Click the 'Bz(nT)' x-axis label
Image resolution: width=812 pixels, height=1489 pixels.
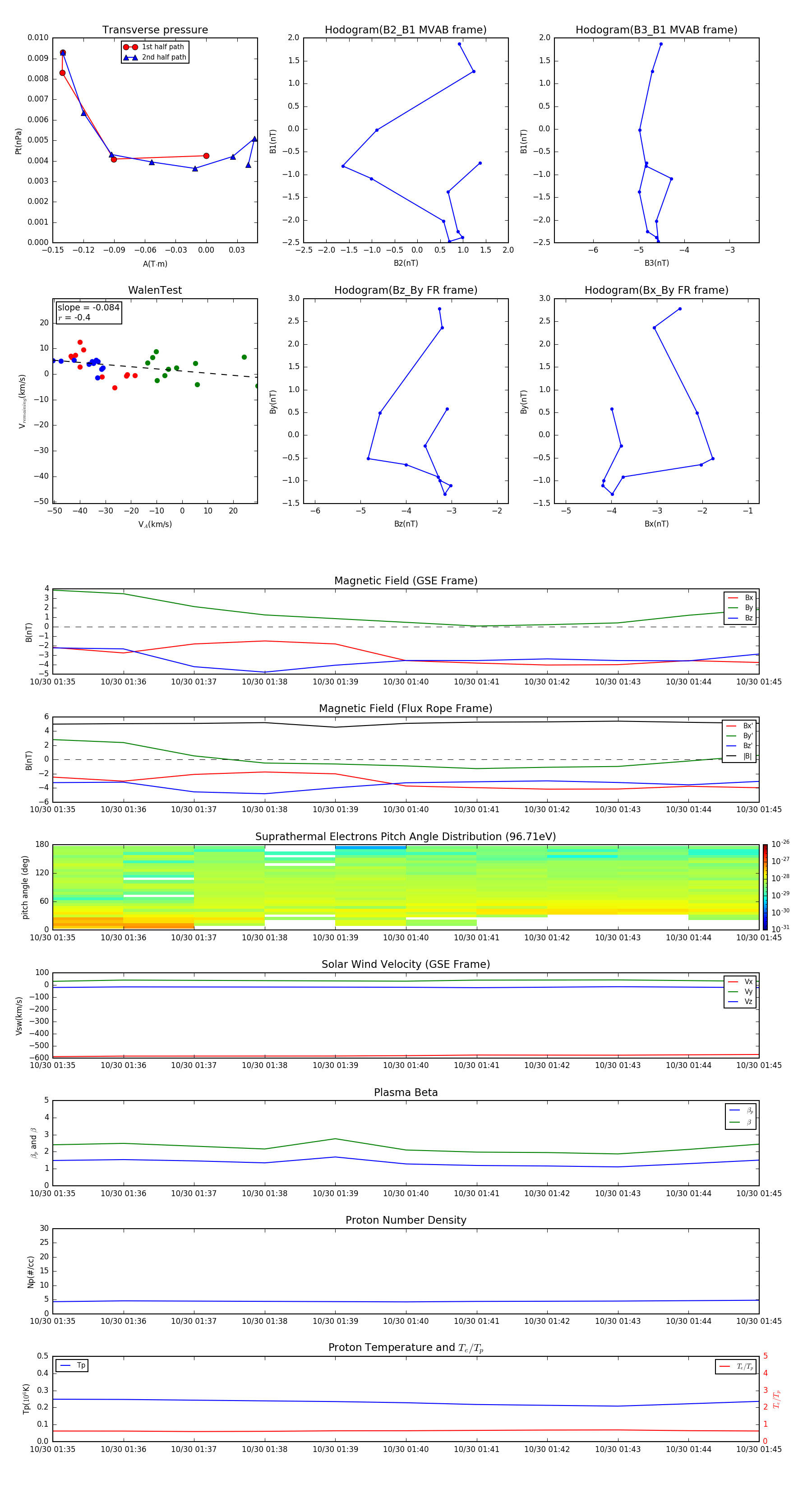(406, 524)
